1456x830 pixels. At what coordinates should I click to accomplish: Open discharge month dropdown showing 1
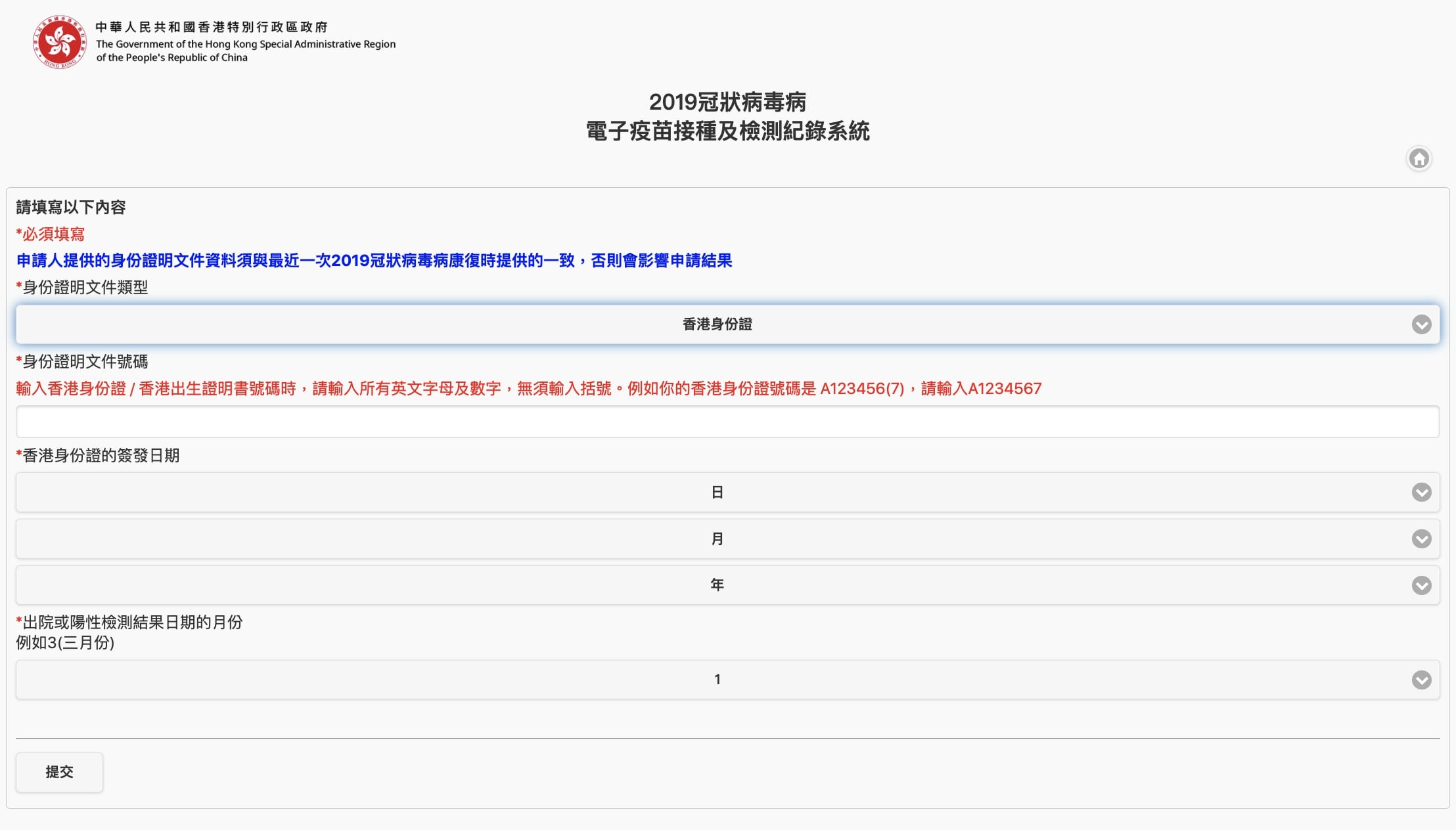tap(716, 680)
